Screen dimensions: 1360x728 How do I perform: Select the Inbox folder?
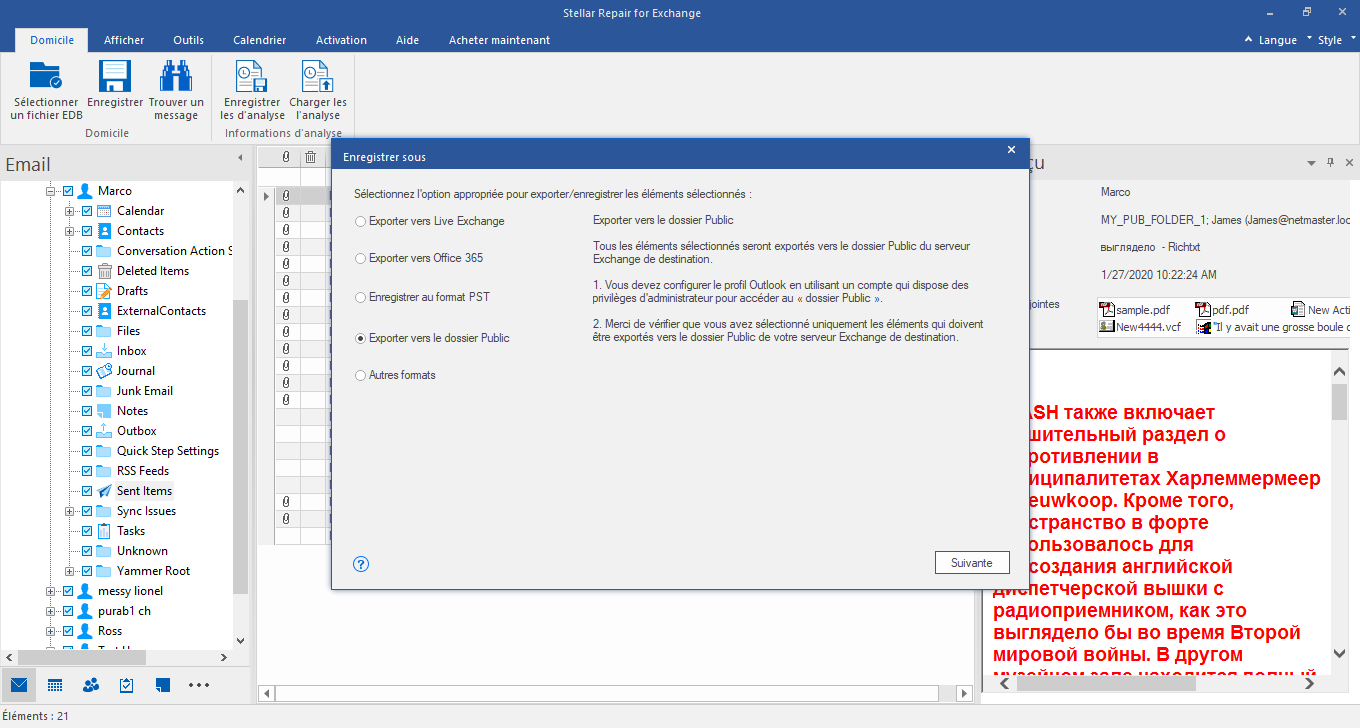(x=131, y=351)
